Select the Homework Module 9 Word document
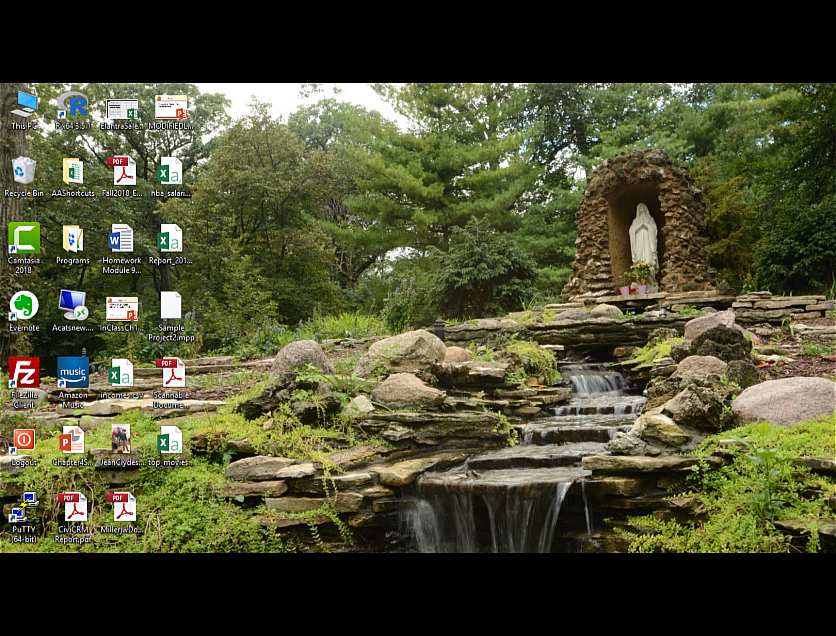The image size is (836, 636). pyautogui.click(x=121, y=239)
